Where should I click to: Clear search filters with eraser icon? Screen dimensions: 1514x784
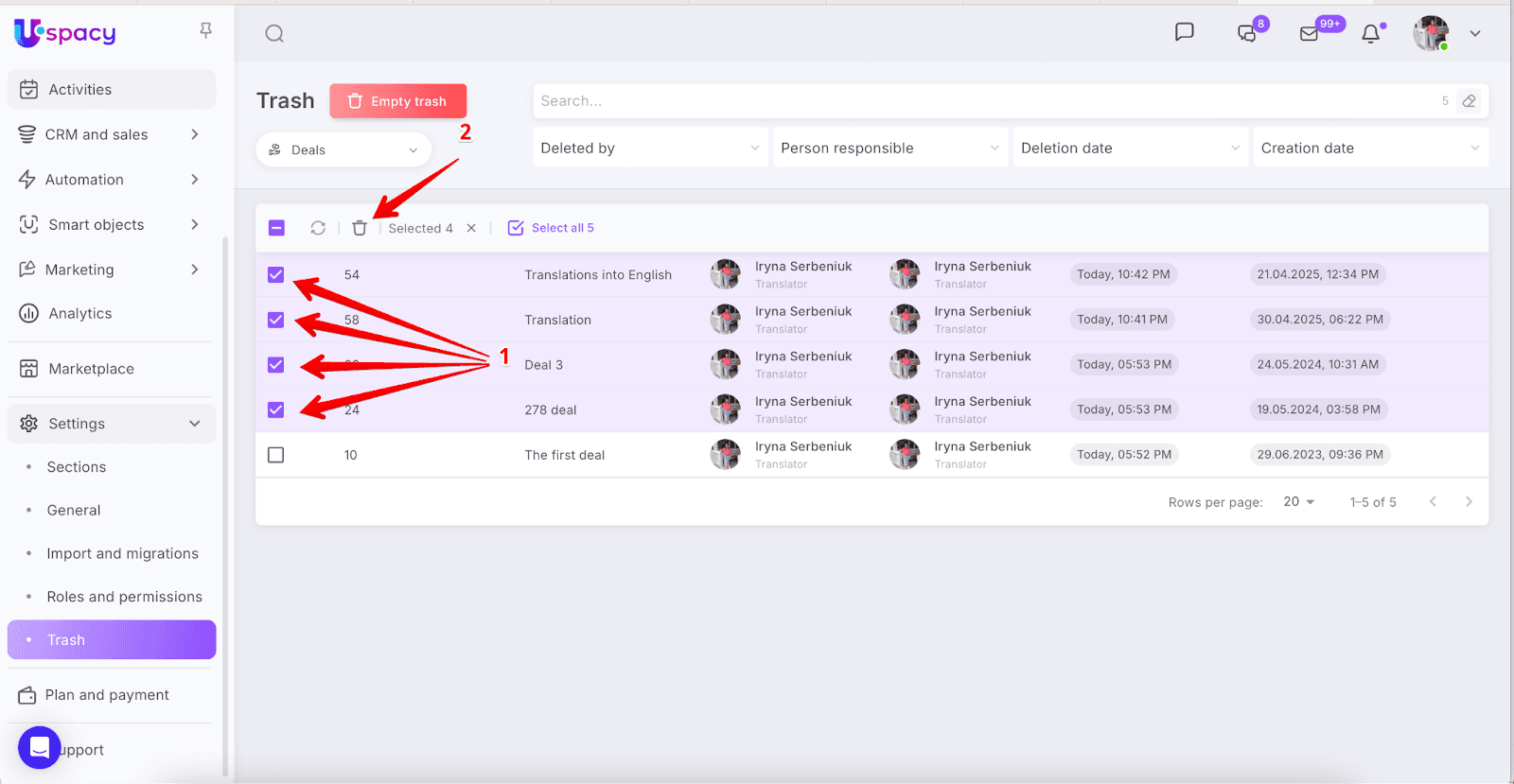point(1469,101)
